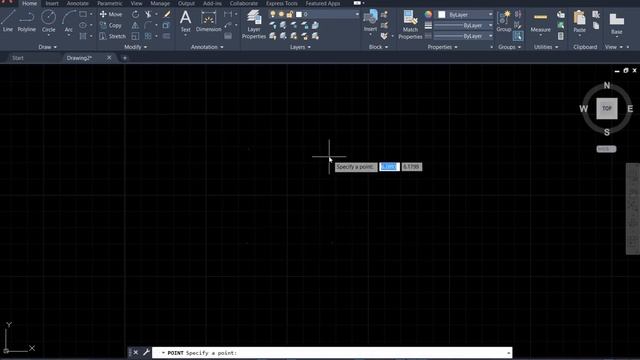Select the Scale tool icon

click(x=135, y=36)
